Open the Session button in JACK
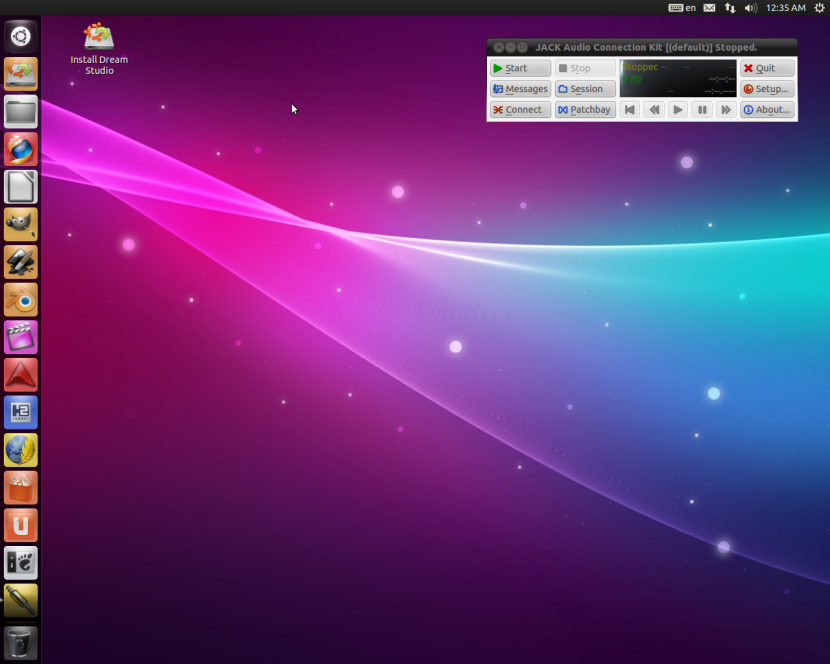Screen dimensions: 830x664 pos(585,89)
